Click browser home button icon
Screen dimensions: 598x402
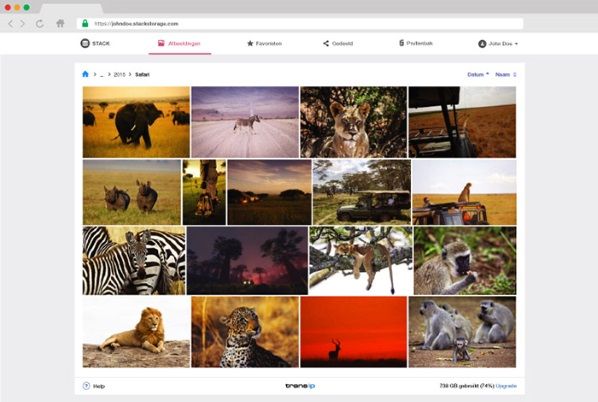point(60,24)
